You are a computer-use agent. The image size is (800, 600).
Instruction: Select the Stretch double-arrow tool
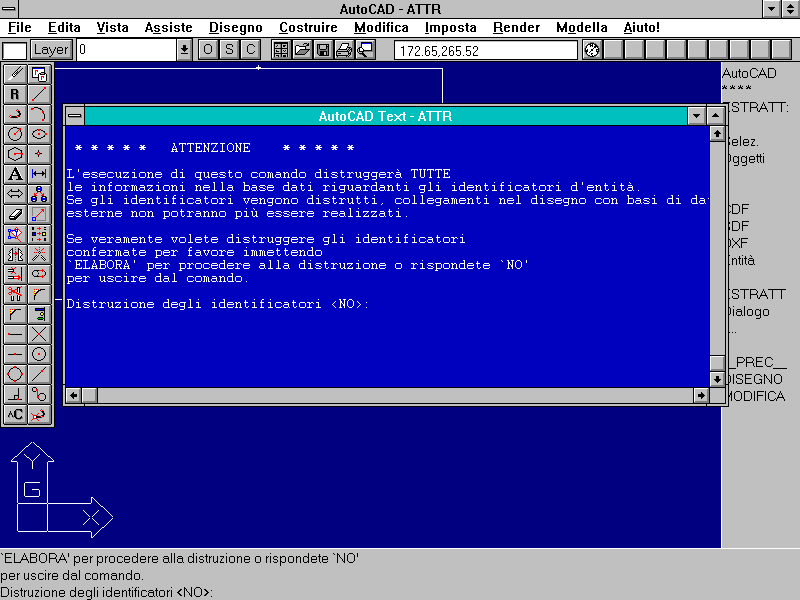[x=15, y=194]
